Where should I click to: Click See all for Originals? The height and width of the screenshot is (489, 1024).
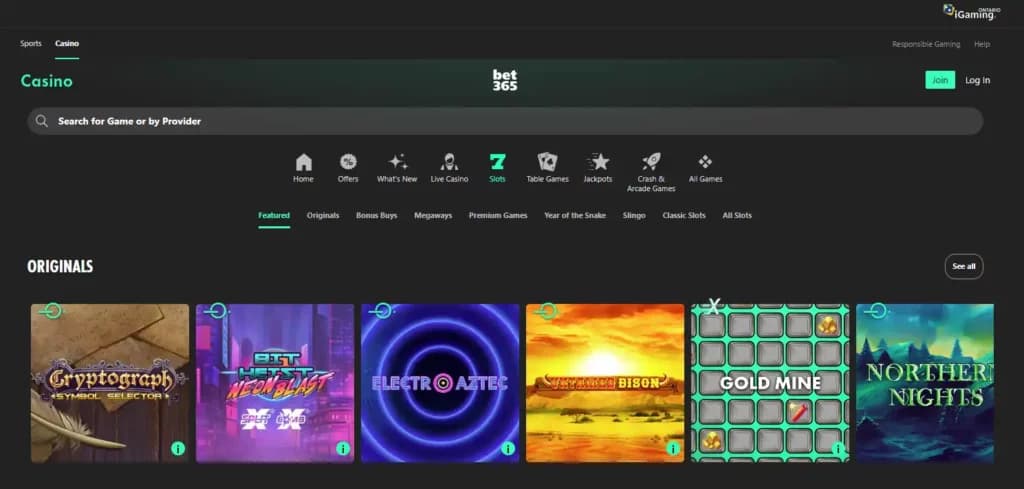tap(963, 266)
